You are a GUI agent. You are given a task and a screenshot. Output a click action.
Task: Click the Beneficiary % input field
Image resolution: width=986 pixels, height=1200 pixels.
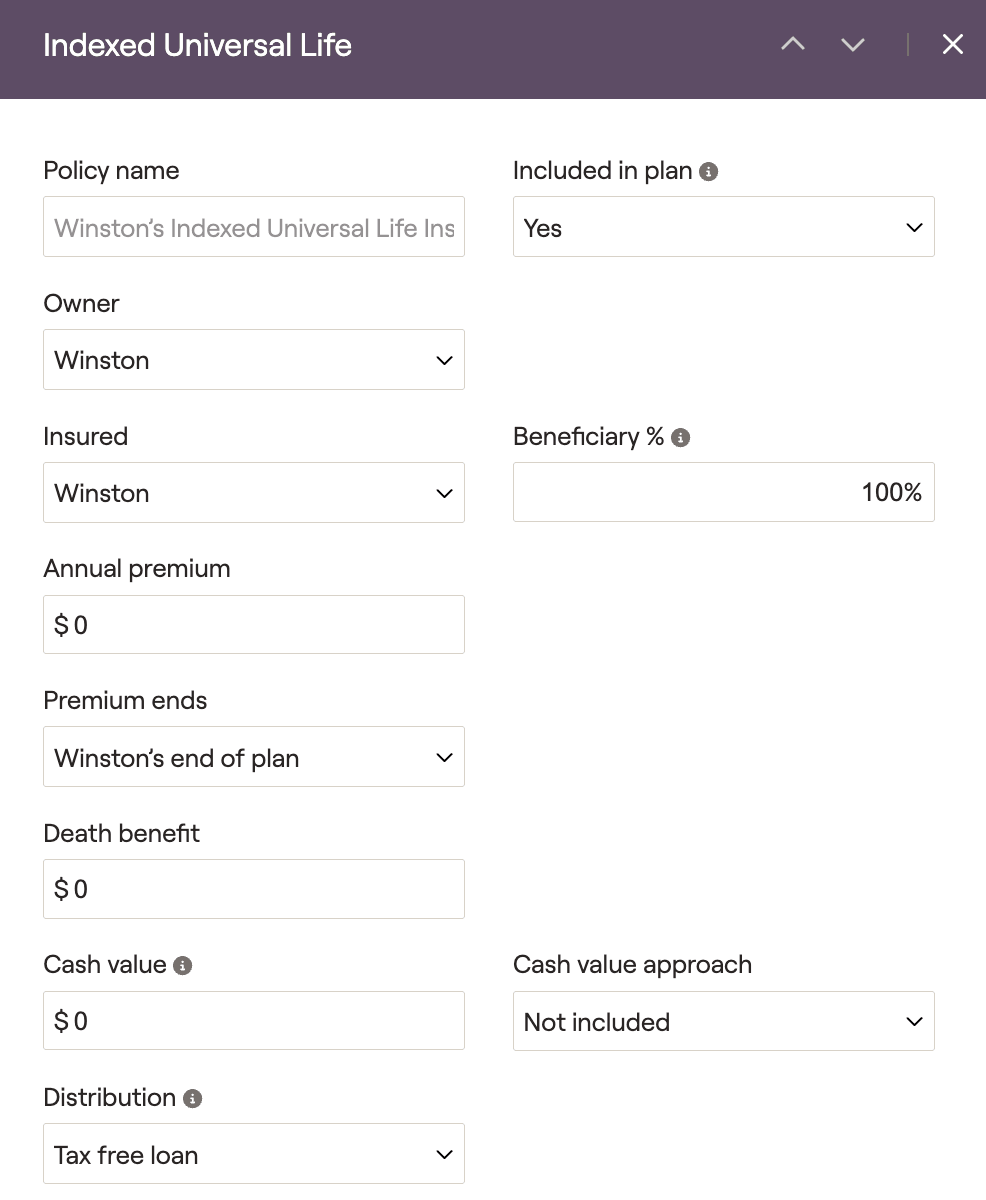723,492
